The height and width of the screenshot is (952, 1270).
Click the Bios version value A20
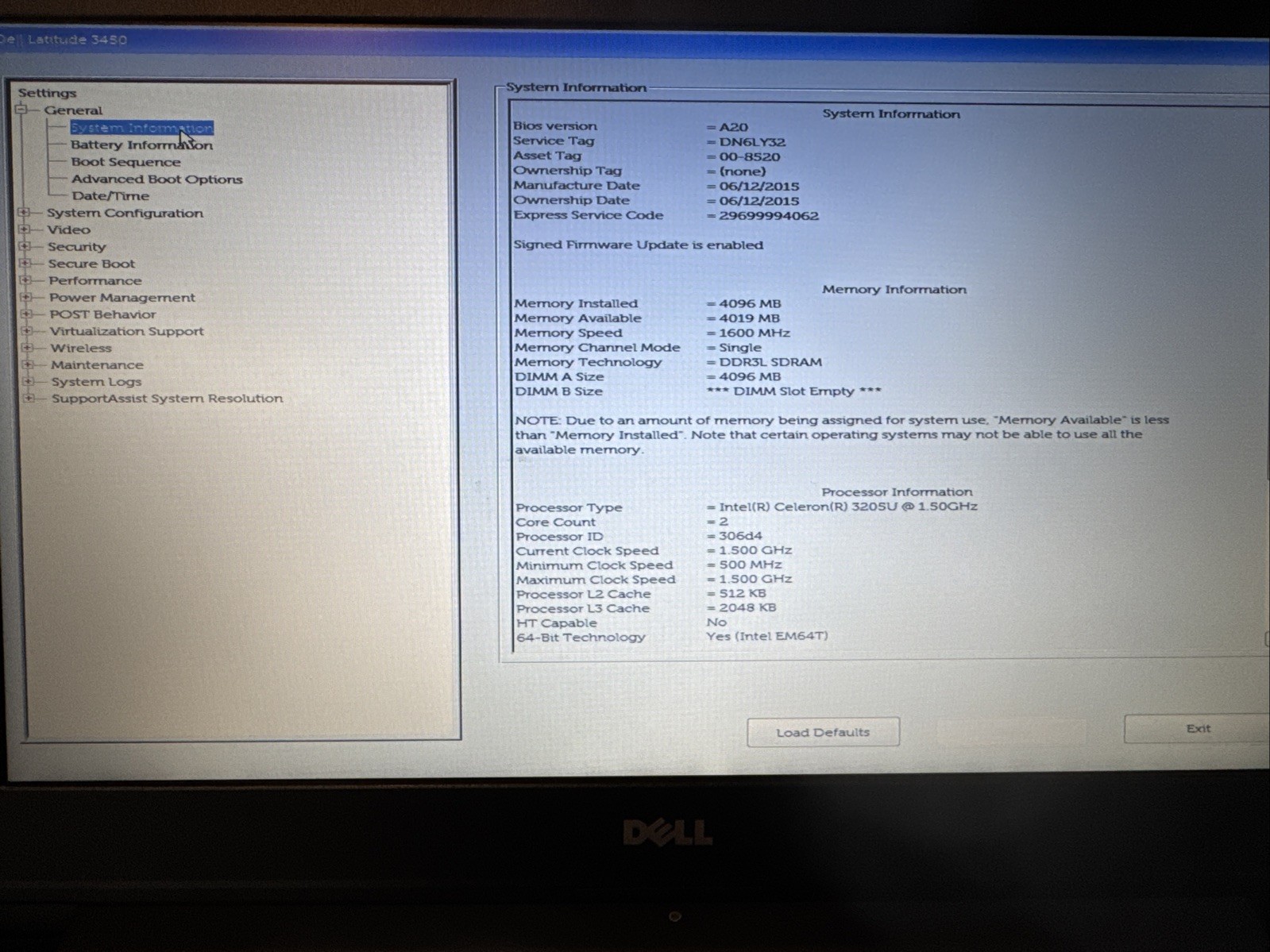(x=733, y=127)
